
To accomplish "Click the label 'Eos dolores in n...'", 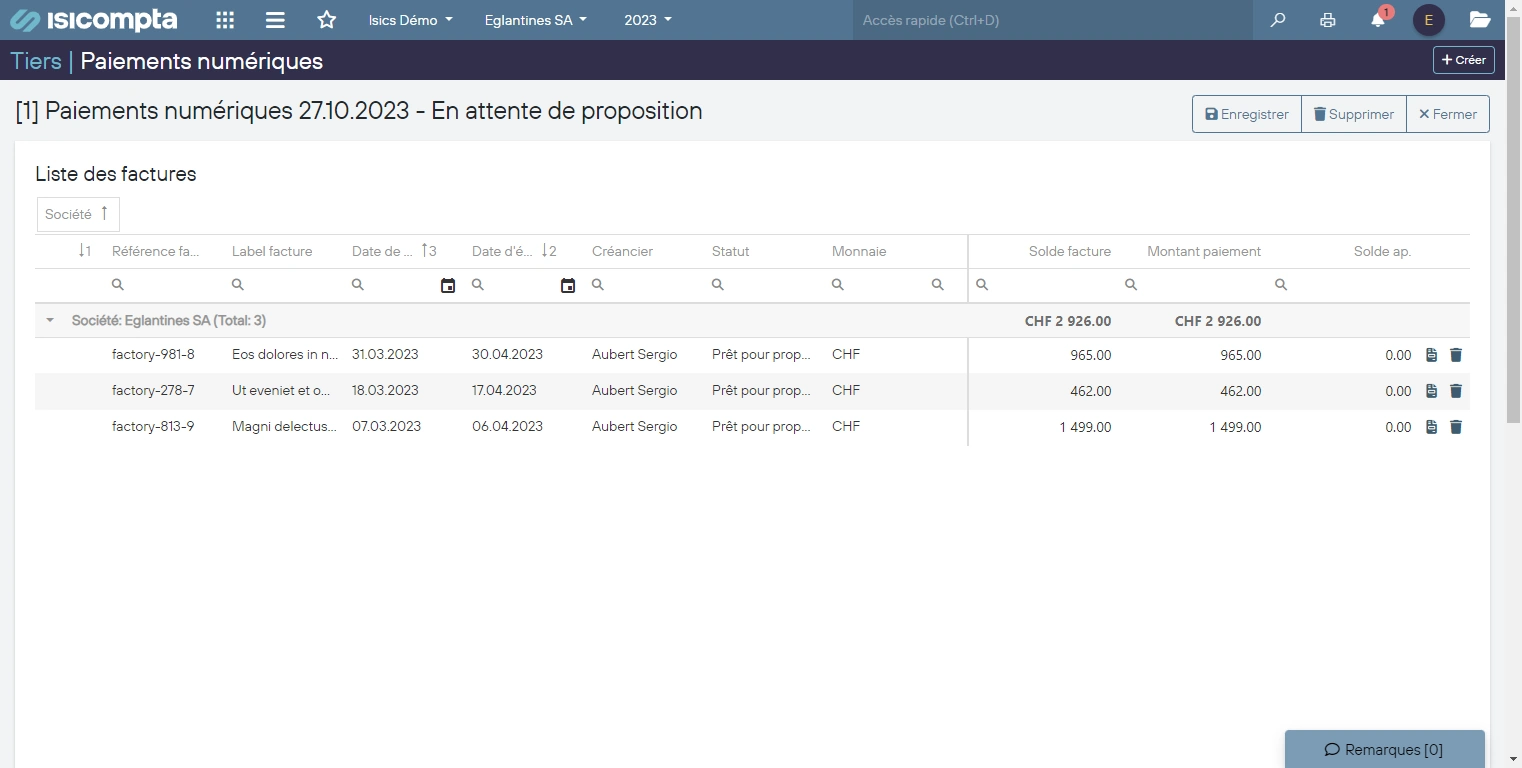I will click(x=285, y=355).
